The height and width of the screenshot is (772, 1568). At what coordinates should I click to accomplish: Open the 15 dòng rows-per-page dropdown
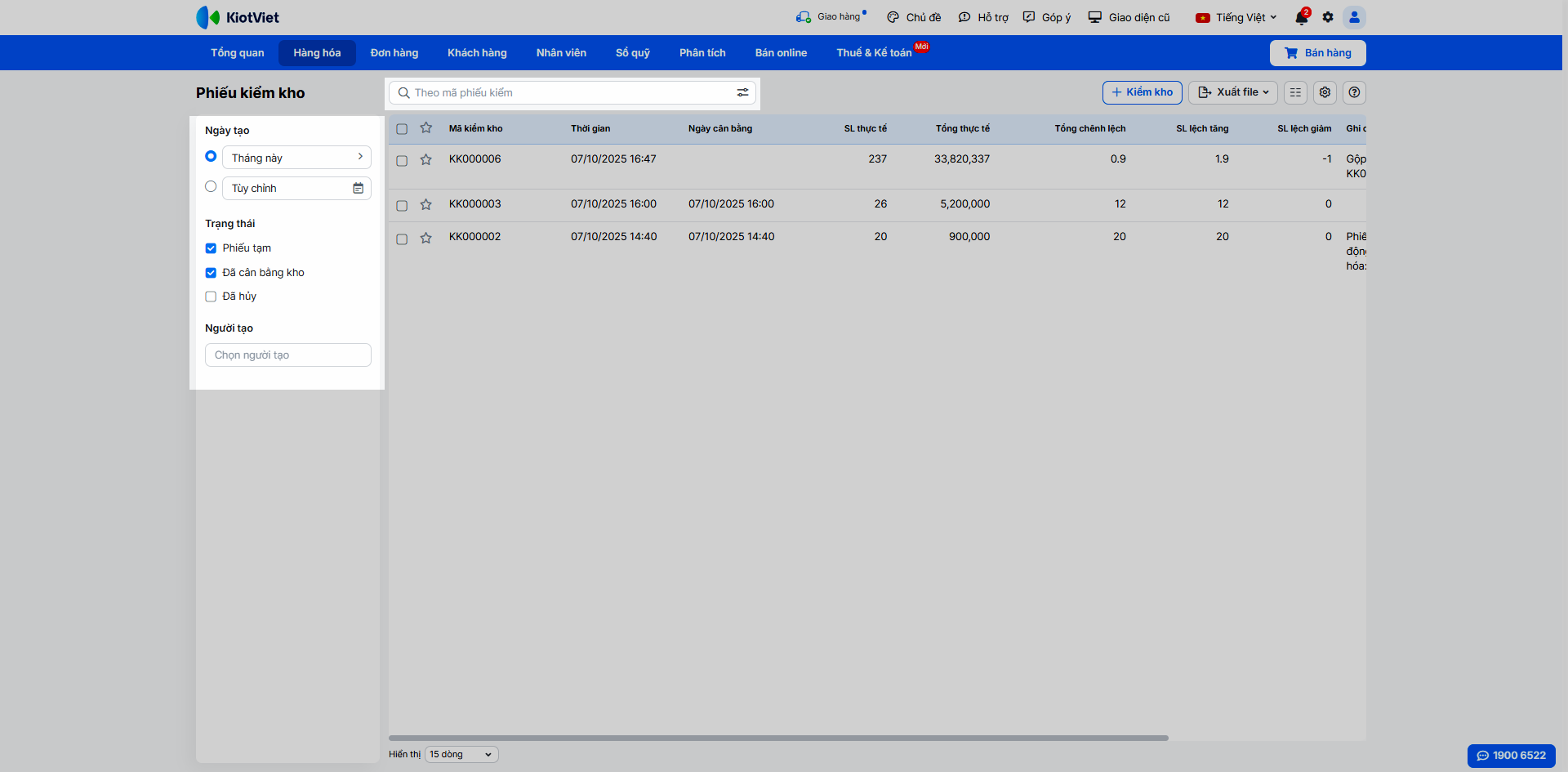461,754
